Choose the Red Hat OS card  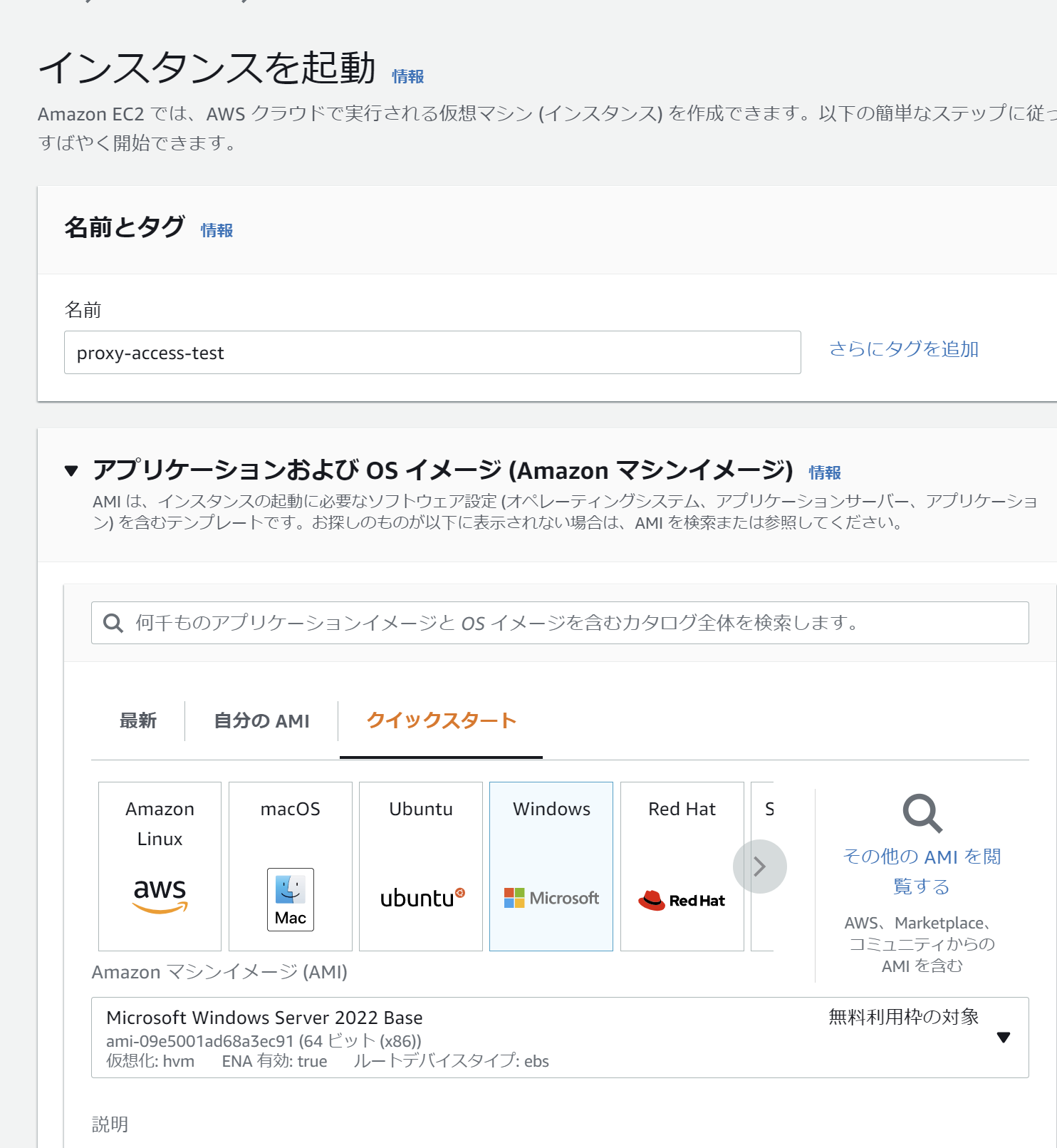click(x=682, y=867)
